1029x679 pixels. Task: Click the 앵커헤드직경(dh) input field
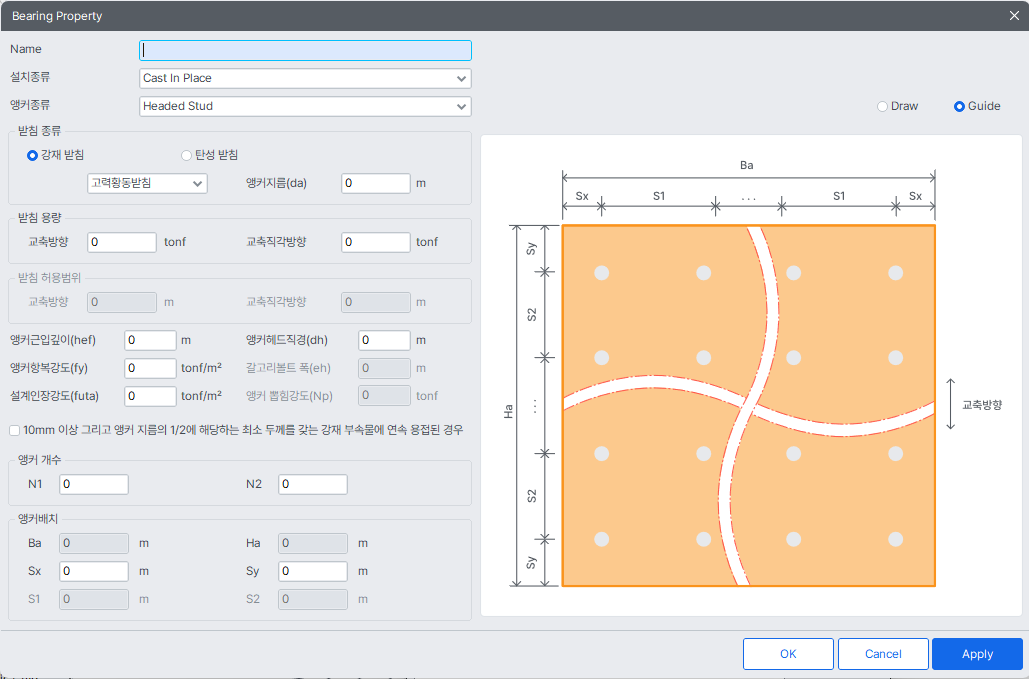tap(384, 340)
